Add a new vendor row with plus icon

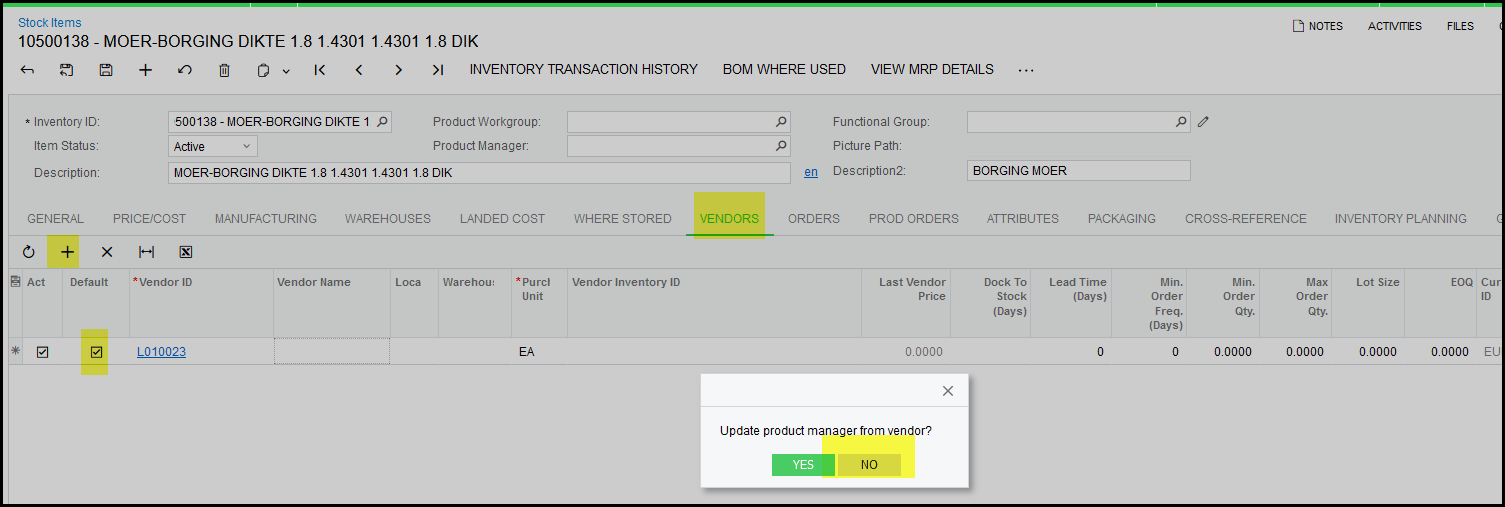click(67, 252)
